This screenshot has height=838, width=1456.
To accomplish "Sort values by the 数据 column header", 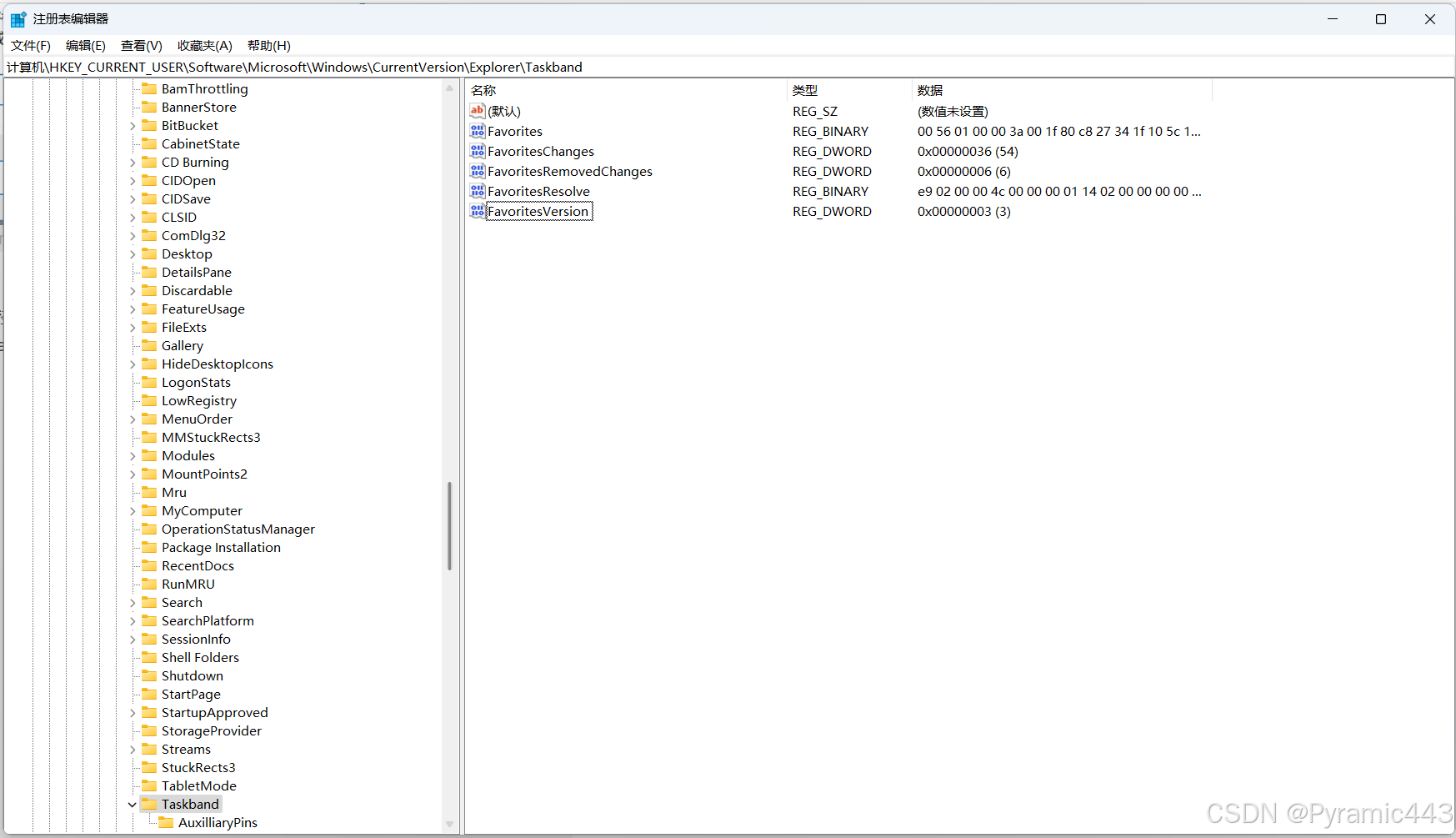I will click(x=1062, y=90).
